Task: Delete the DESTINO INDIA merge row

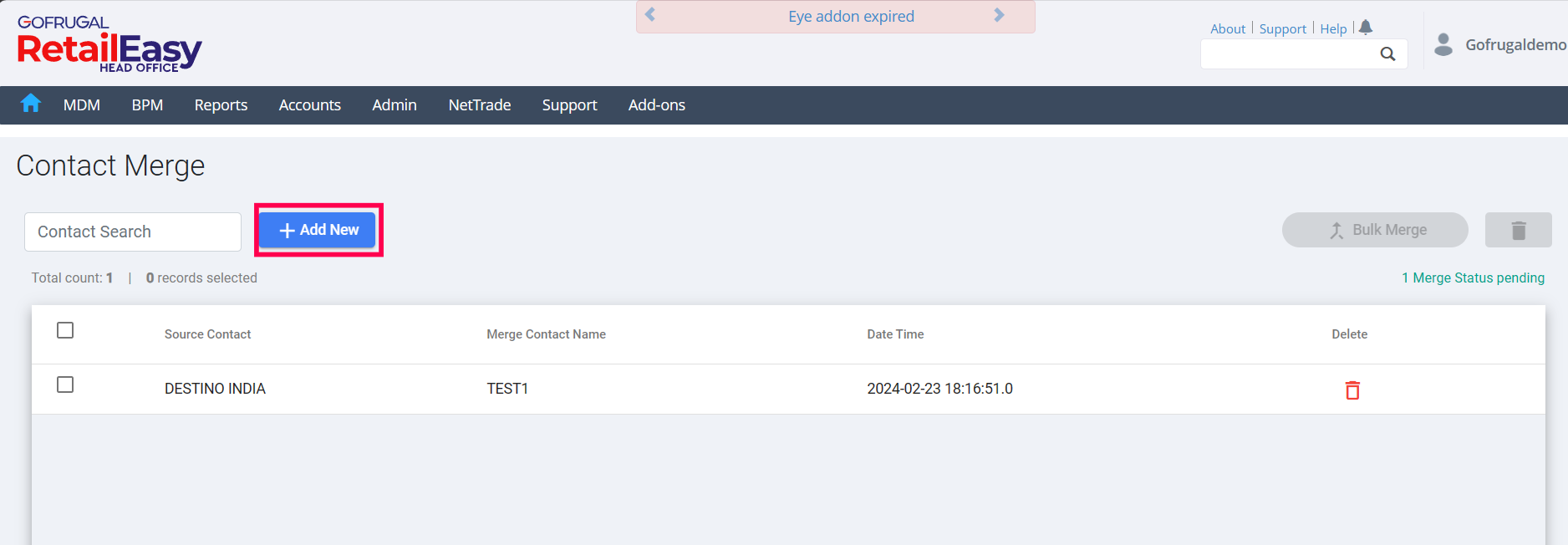Action: (x=1352, y=390)
